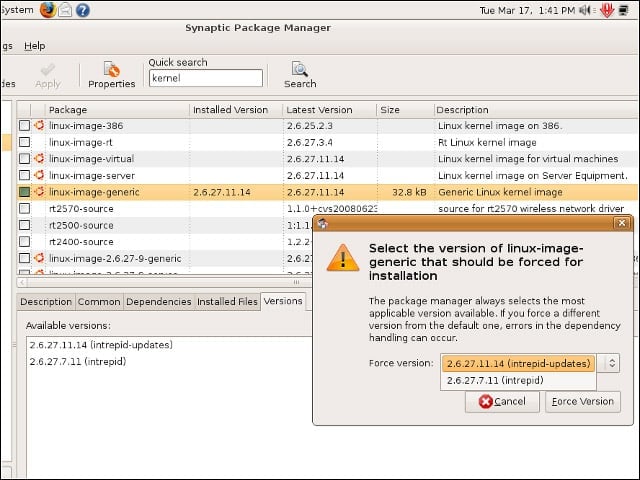Click 'Generic Linux kernel image' description
Screen dimensions: 640x480
click(500, 192)
